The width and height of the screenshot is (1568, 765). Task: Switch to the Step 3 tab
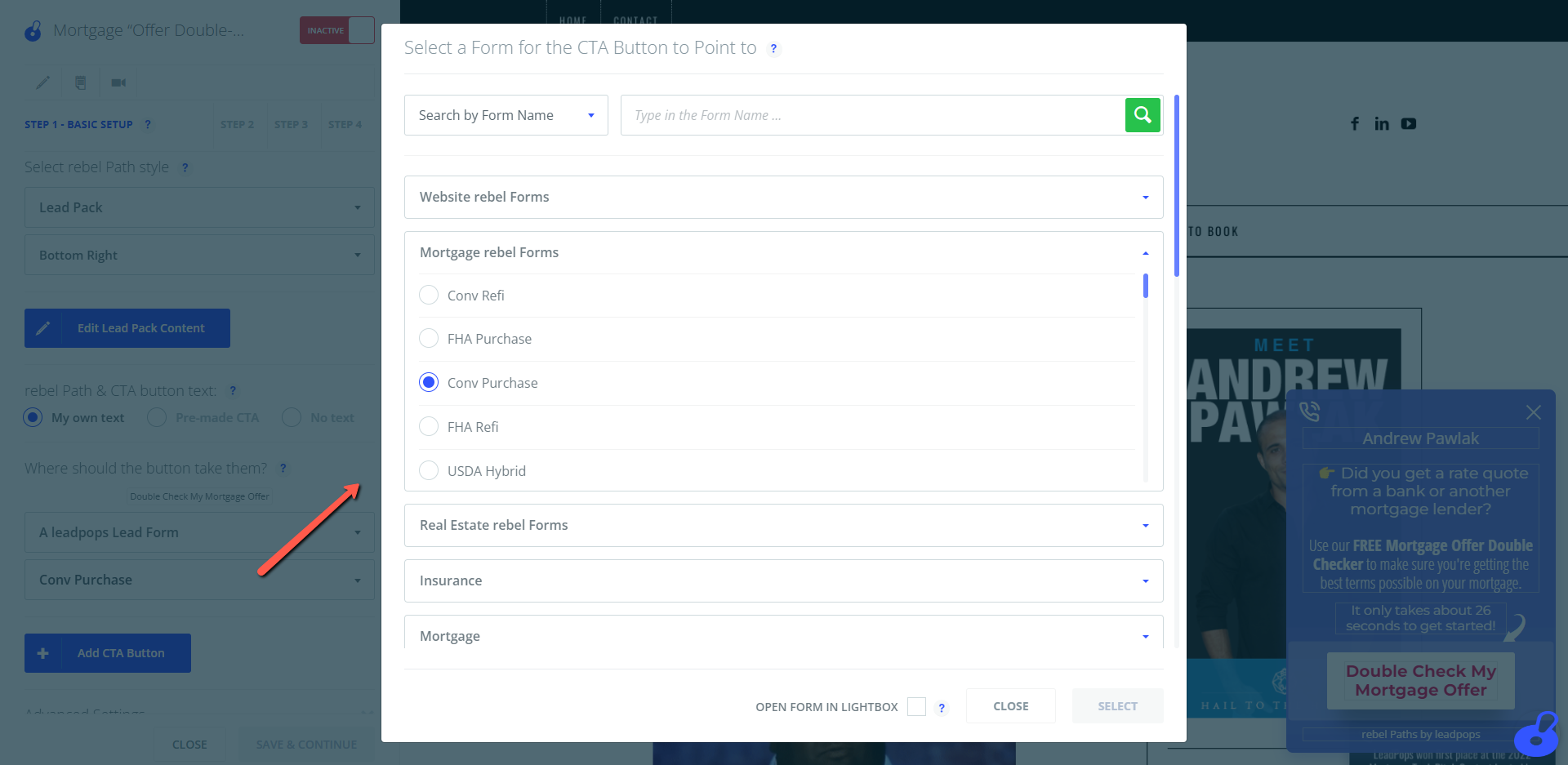point(291,125)
